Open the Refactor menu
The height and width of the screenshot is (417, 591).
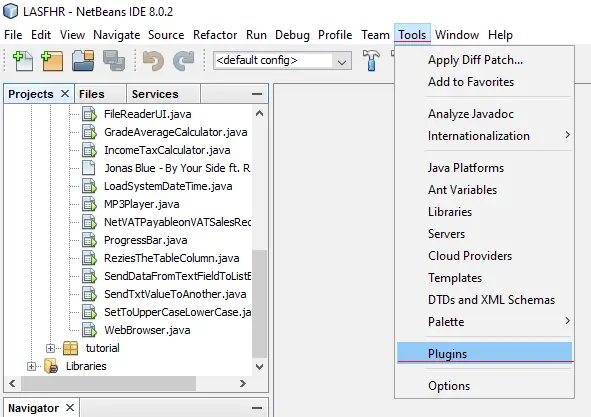click(215, 35)
